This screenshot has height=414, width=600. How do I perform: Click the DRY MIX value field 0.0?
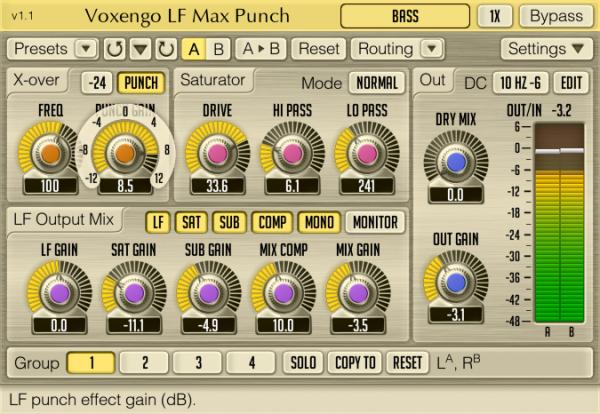click(456, 195)
